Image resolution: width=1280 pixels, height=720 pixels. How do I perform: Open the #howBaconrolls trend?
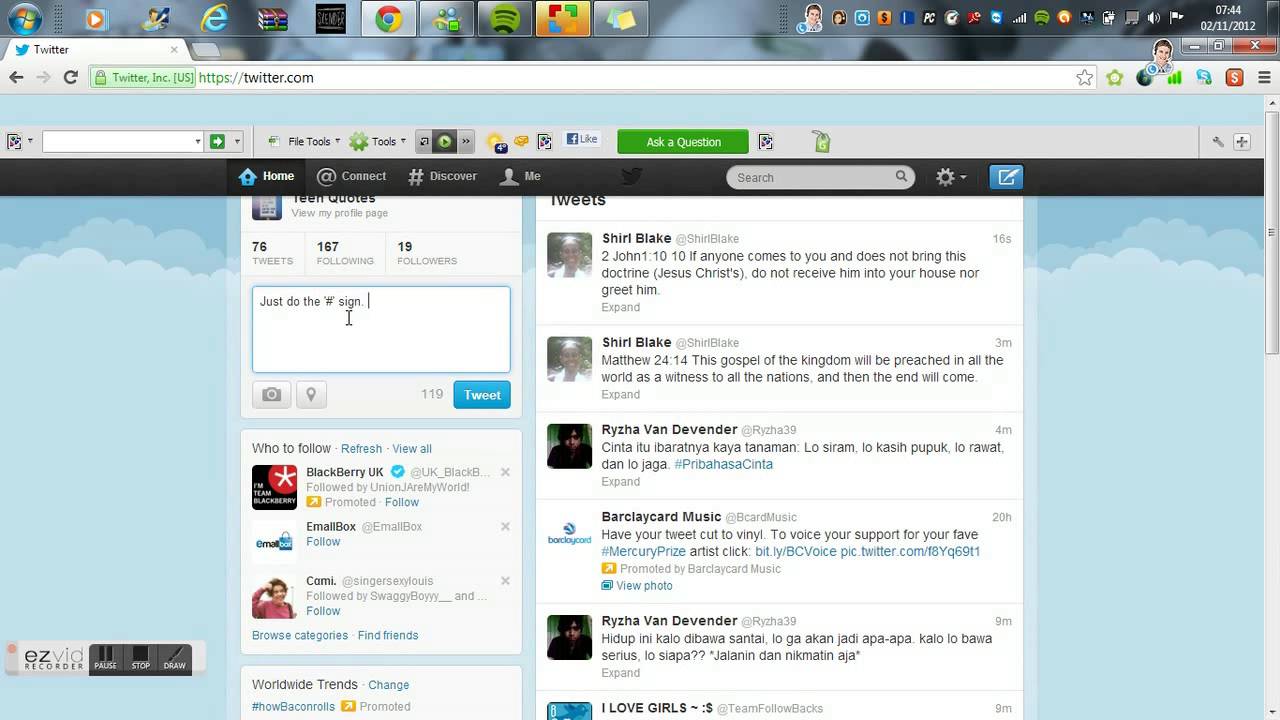coord(293,707)
